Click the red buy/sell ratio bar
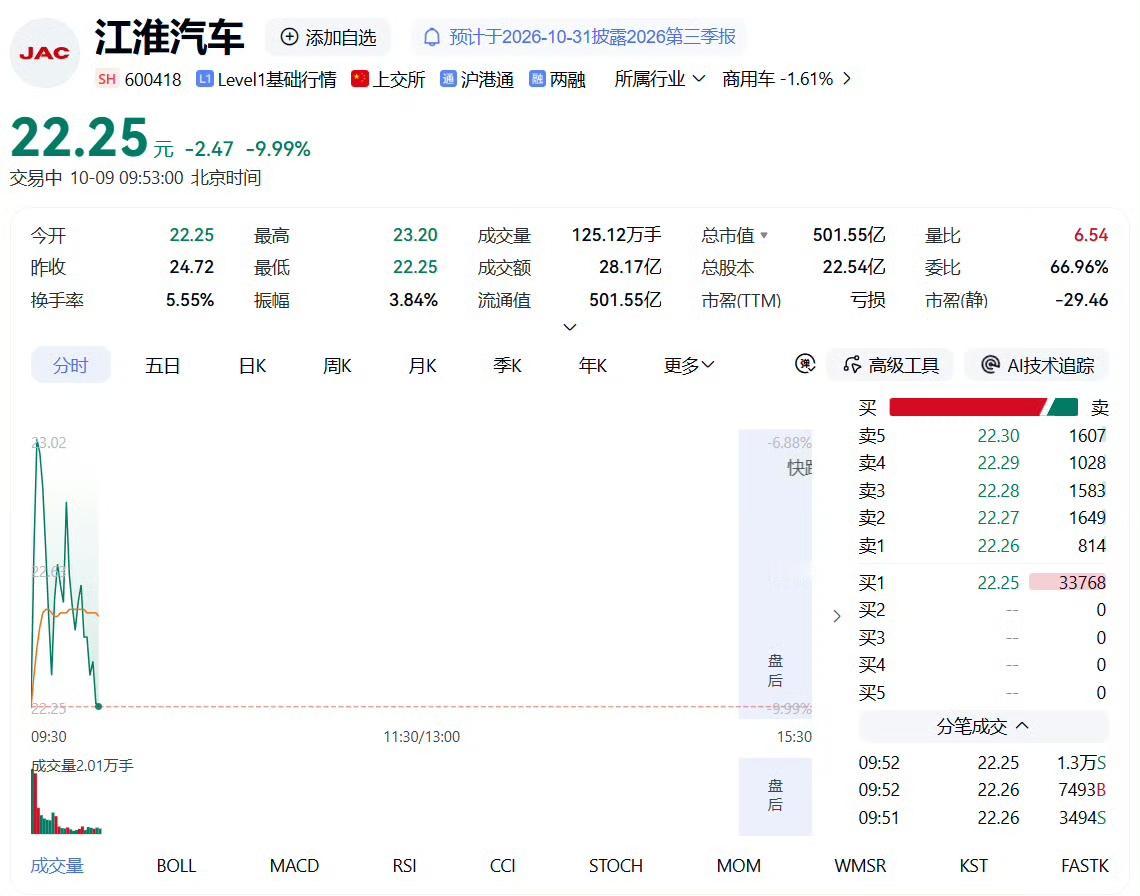This screenshot has height=896, width=1140. point(967,407)
